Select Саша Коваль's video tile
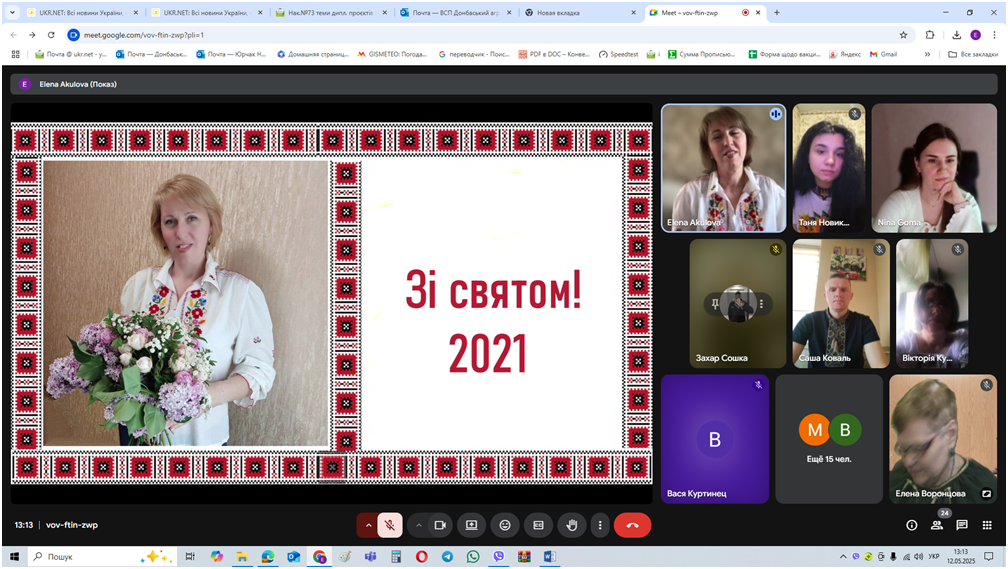This screenshot has height=569, width=1008. coord(841,303)
